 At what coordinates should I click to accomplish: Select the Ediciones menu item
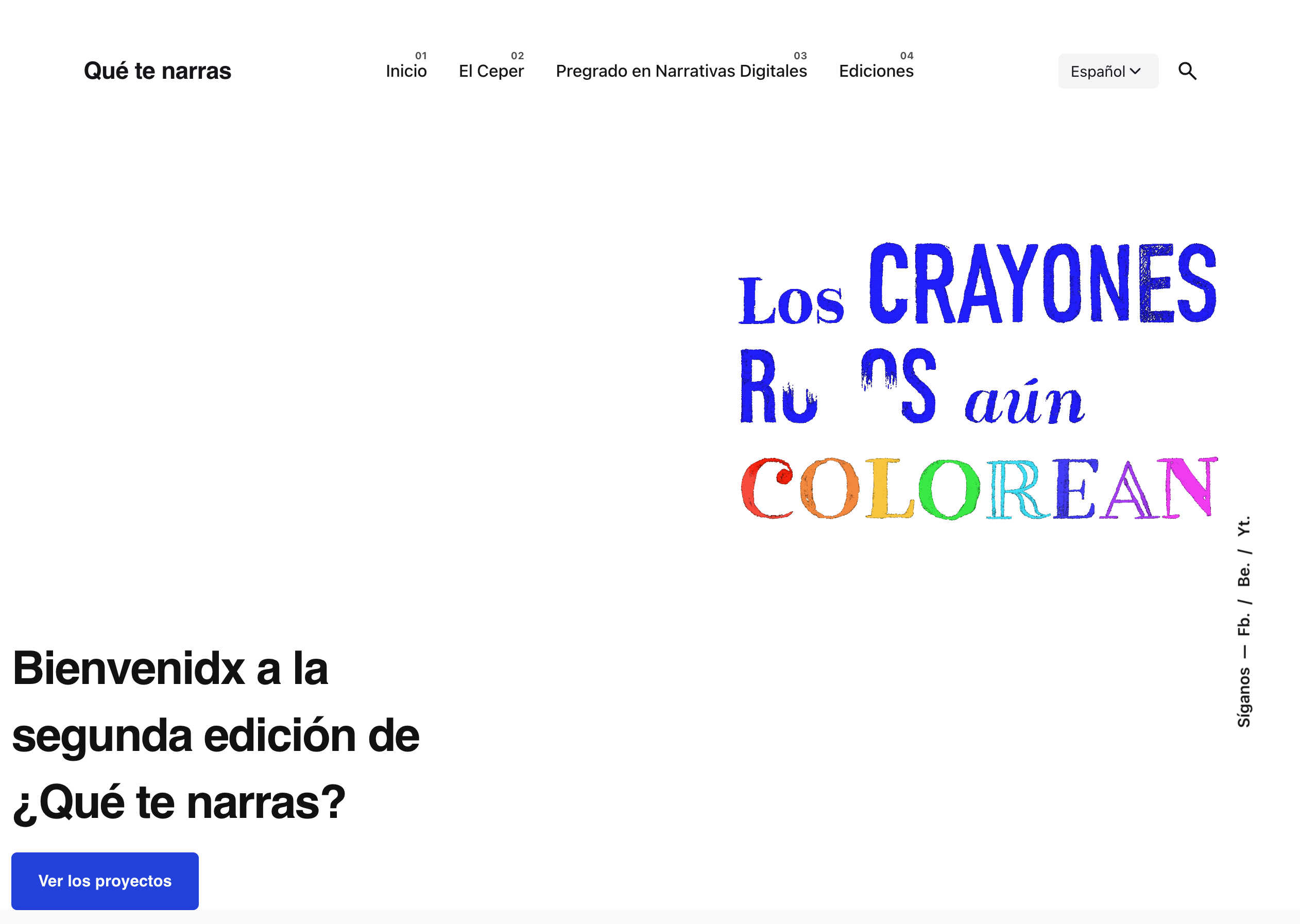876,71
